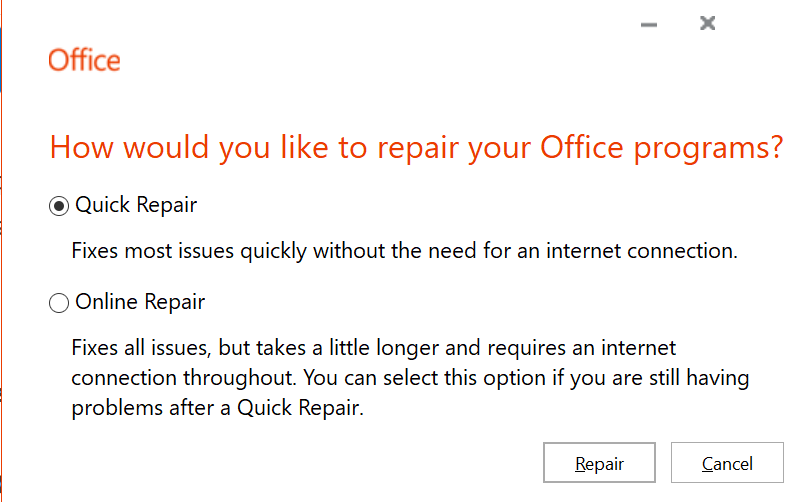Click the filled dot of Quick Repair
The image size is (799, 502).
(x=60, y=206)
